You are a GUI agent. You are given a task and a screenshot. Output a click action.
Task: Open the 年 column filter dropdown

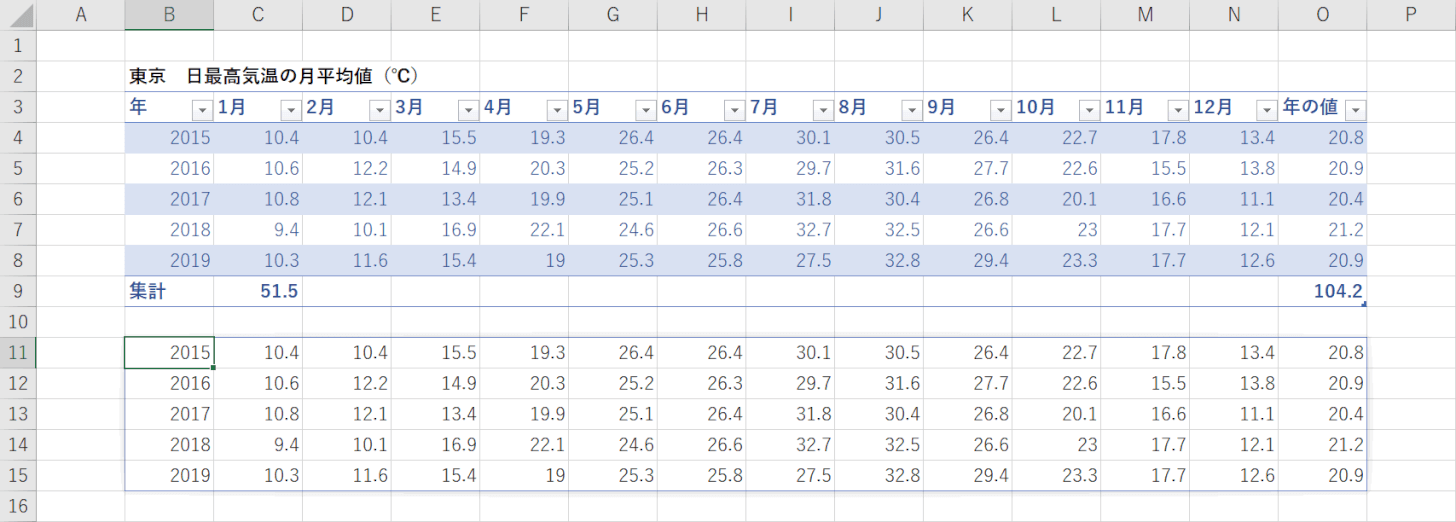click(x=202, y=110)
